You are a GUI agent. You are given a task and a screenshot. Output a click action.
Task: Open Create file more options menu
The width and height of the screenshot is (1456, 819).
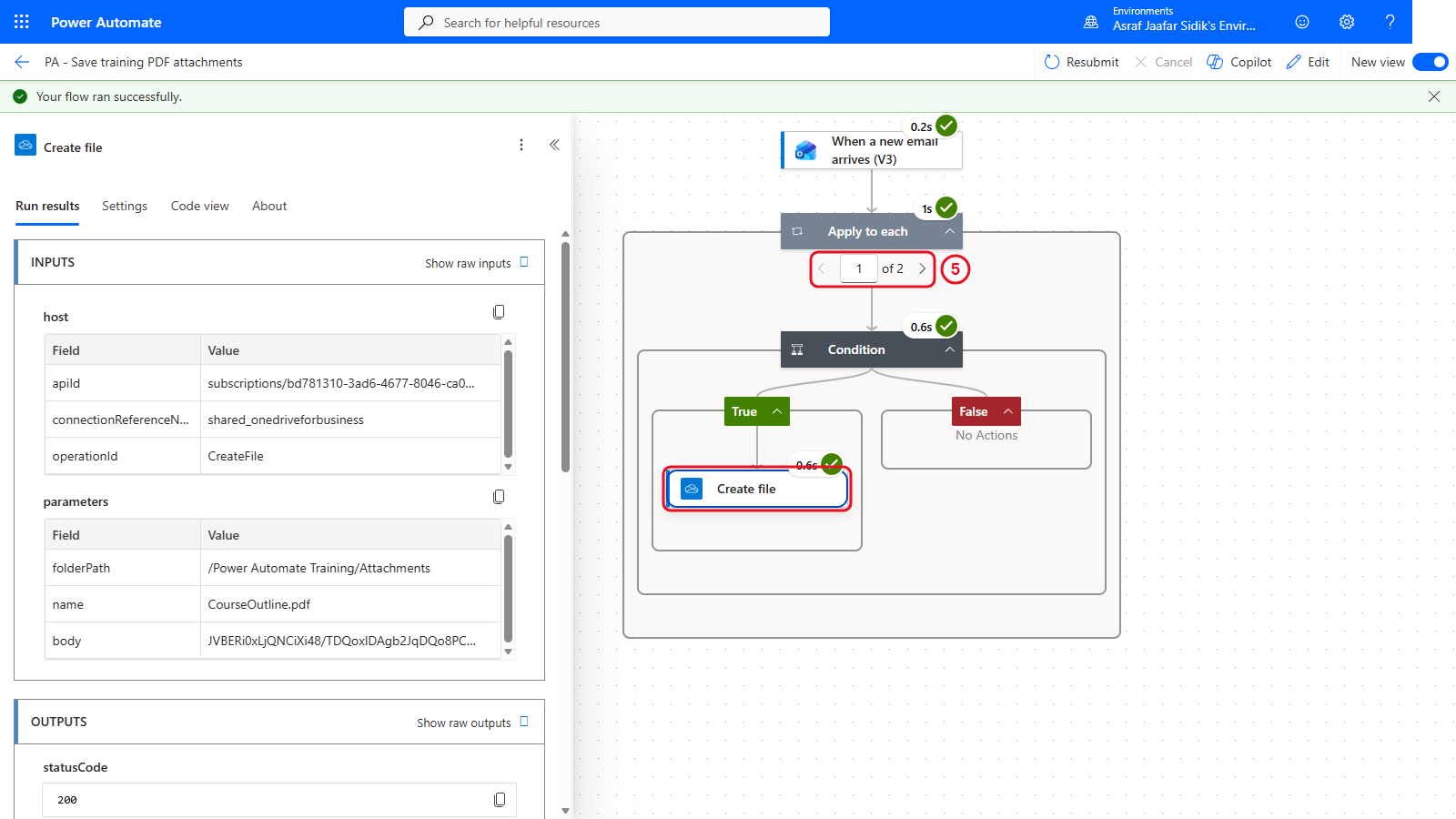click(521, 145)
